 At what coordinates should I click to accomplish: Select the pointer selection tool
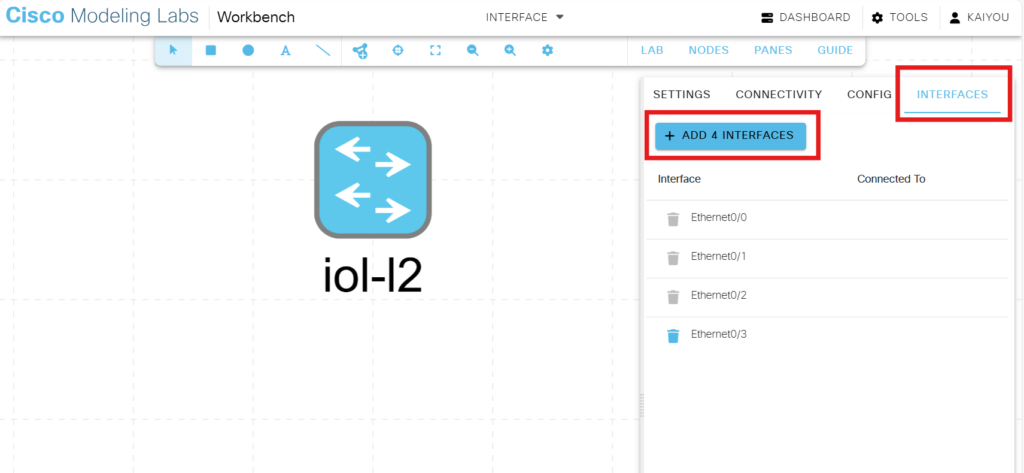[174, 50]
